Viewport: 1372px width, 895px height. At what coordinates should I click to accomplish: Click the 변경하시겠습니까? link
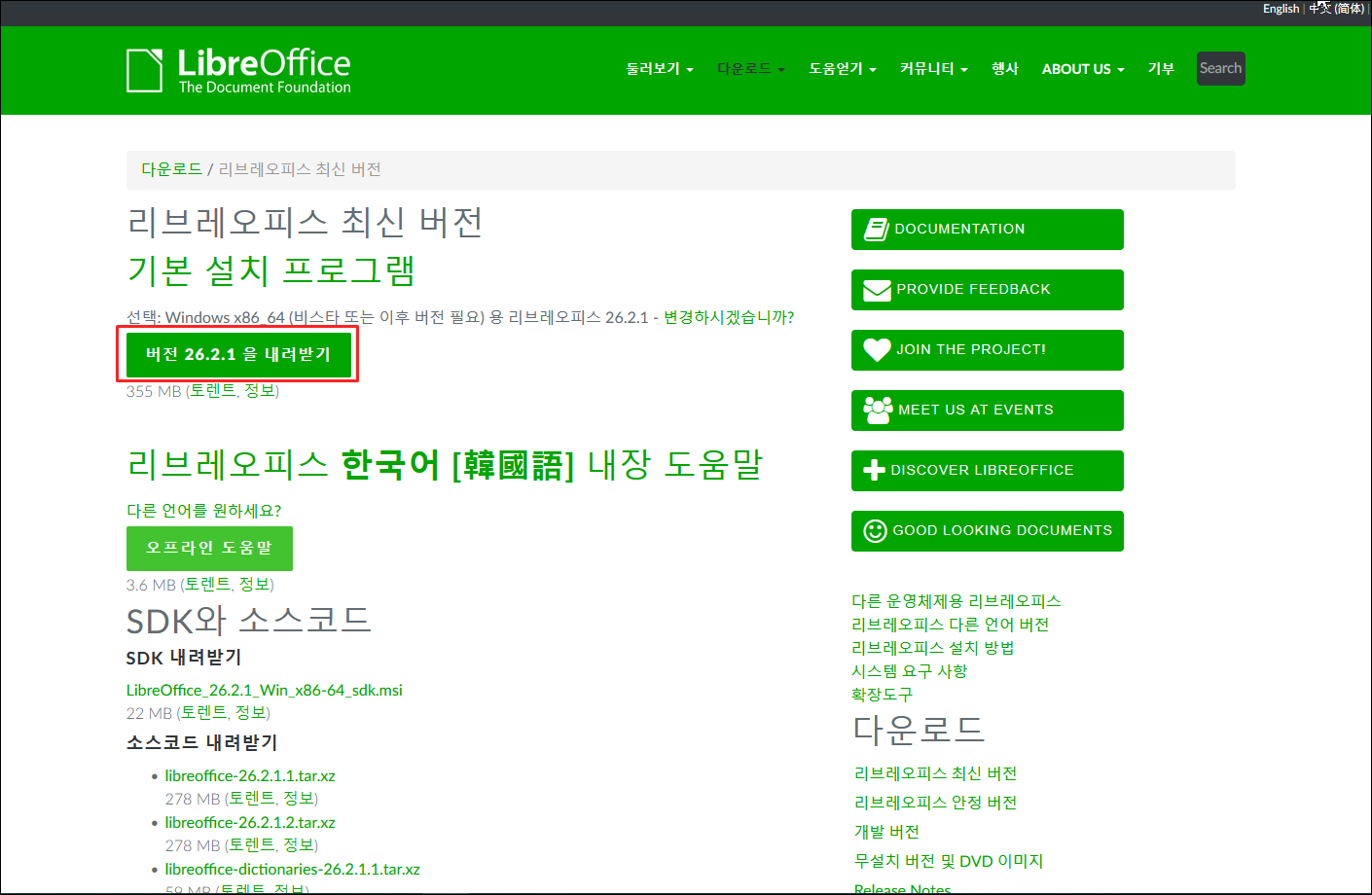coord(729,317)
